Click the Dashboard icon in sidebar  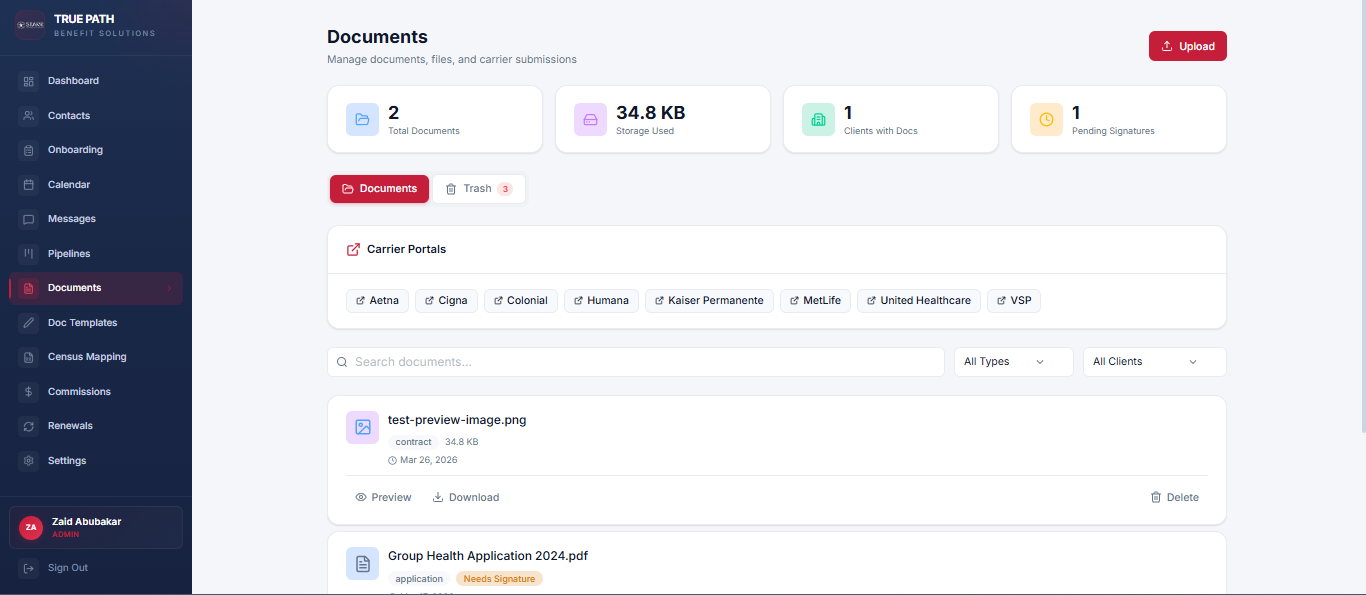pos(29,81)
